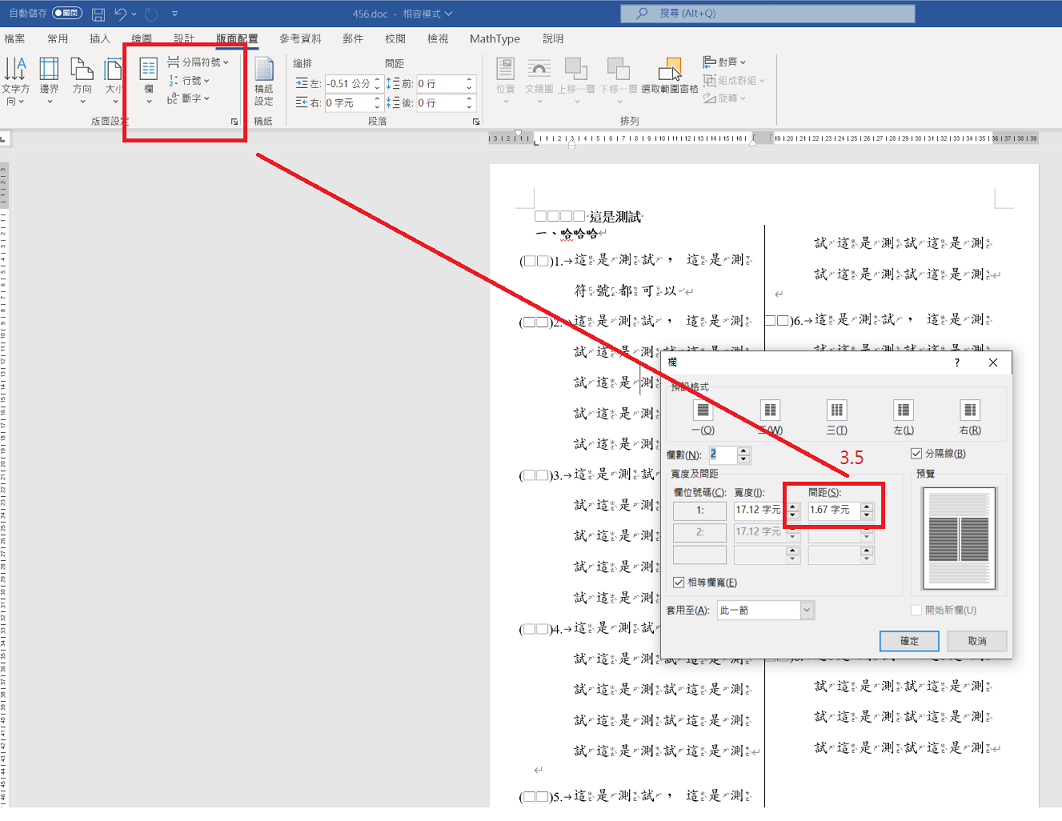Uncheck the 相等欄寬(E) checkbox
Viewport: 1062px width, 821px height.
(x=679, y=582)
